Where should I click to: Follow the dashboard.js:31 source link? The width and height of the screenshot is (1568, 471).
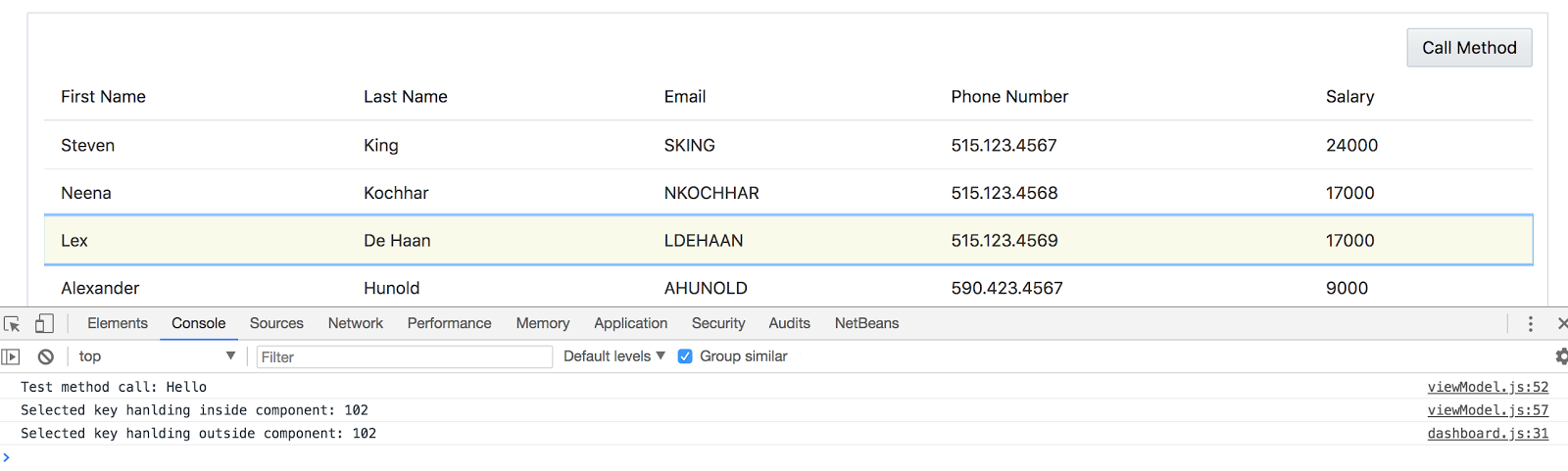[1487, 433]
